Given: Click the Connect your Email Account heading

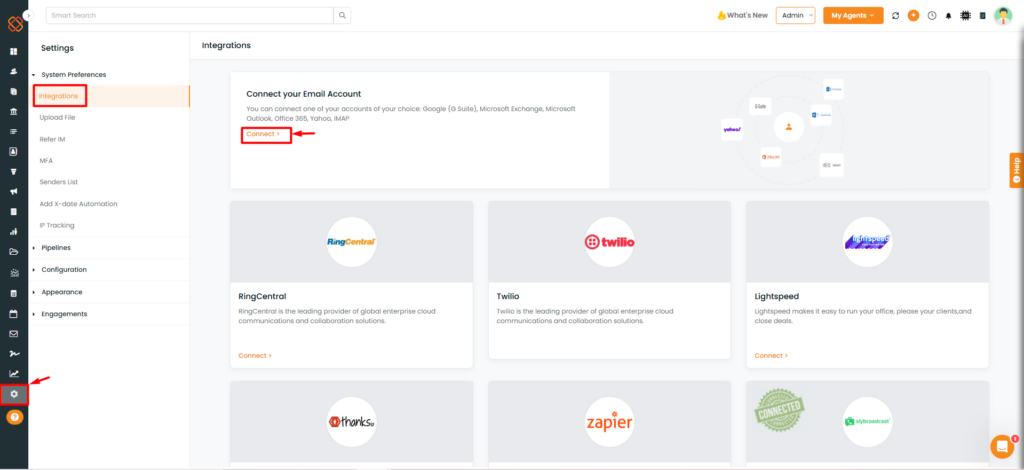Looking at the screenshot, I should [304, 94].
